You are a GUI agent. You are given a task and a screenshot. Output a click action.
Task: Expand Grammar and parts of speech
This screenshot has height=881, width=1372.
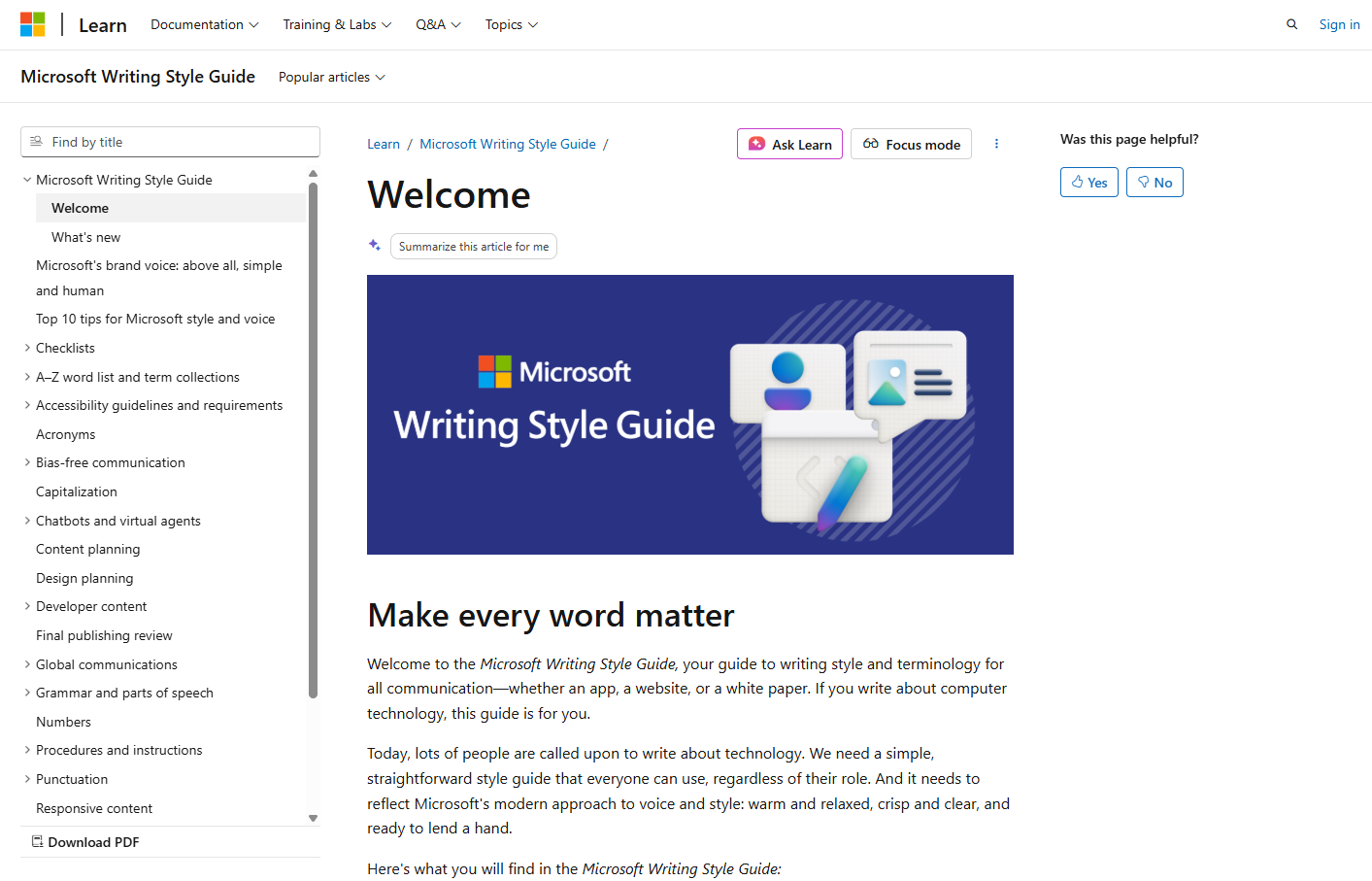pos(27,693)
